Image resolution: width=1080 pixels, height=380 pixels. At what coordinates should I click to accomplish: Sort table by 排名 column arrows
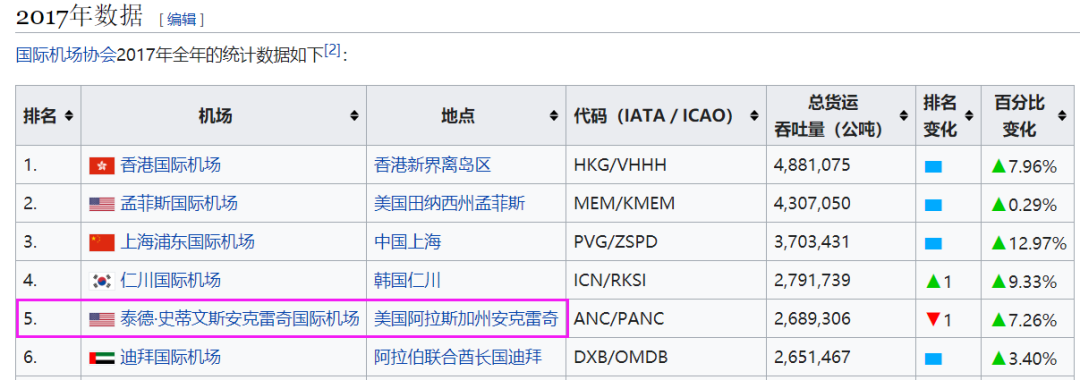69,115
